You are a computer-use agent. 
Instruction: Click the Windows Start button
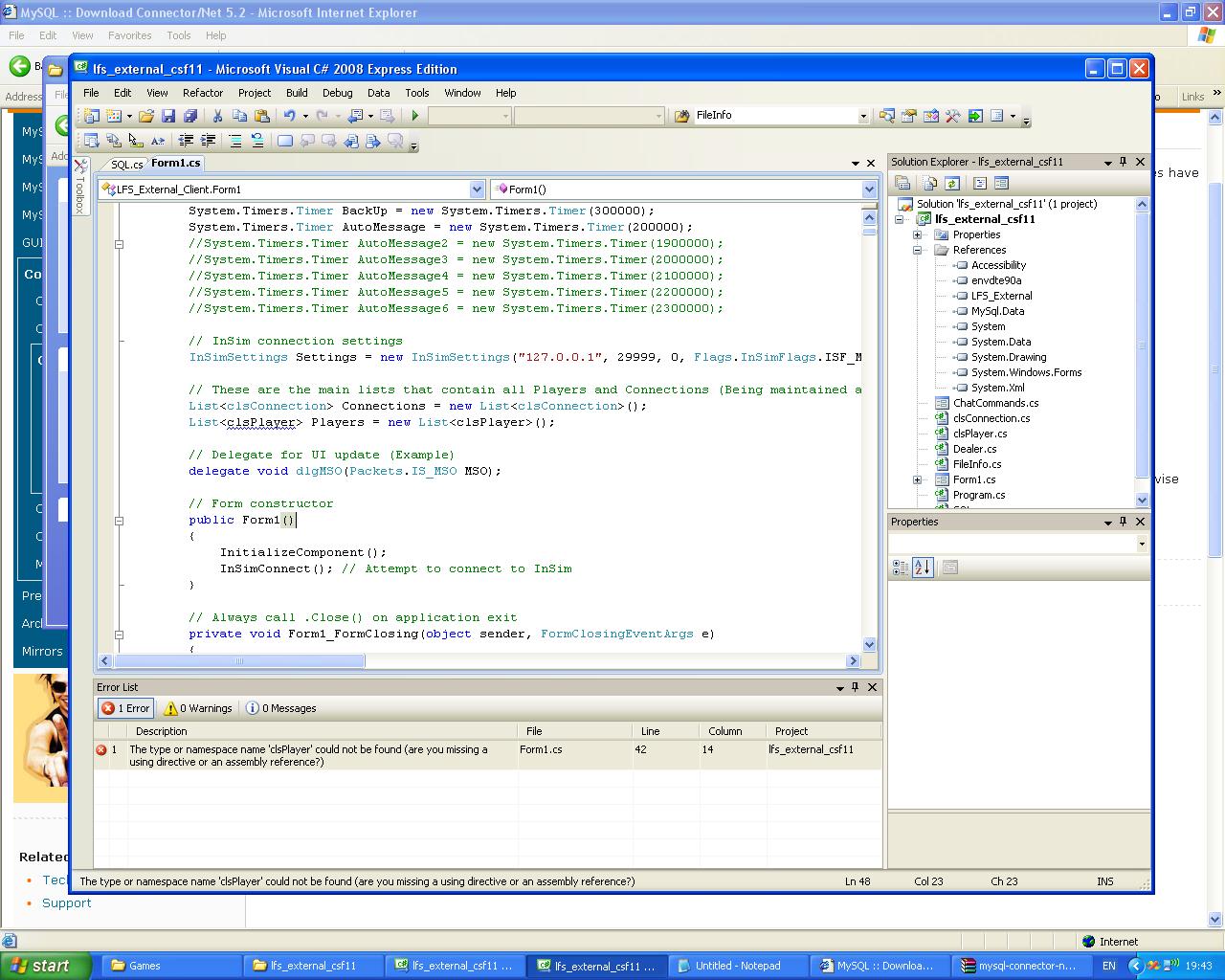[x=45, y=966]
